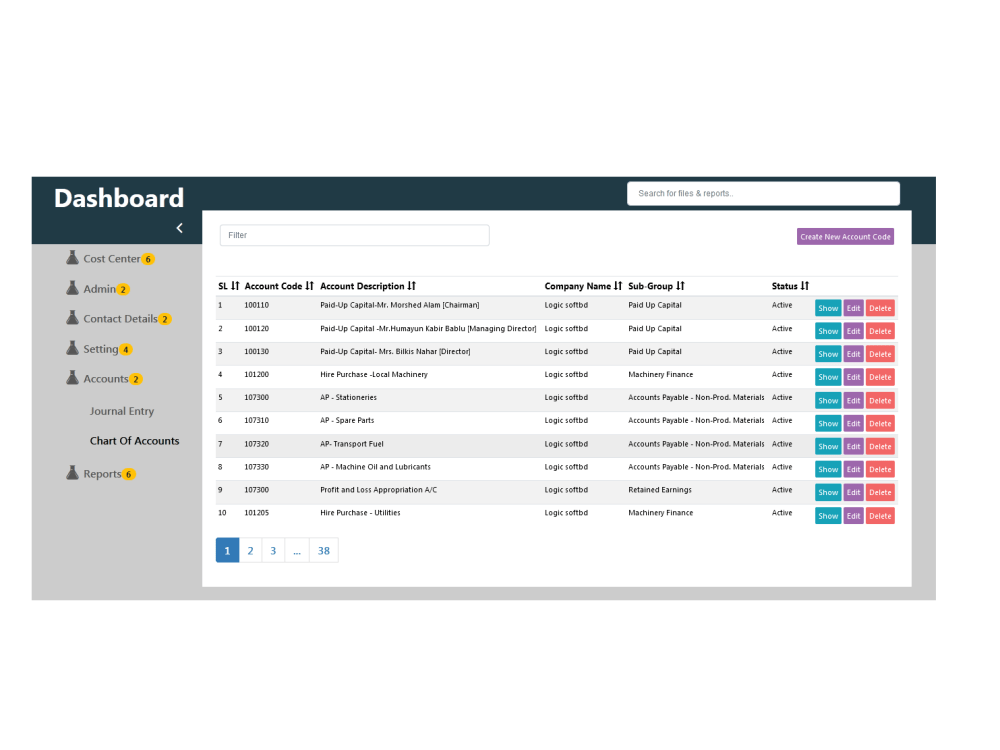1000x750 pixels.
Task: Edit Profit and Loss Appropriation A/C row
Action: click(x=853, y=492)
